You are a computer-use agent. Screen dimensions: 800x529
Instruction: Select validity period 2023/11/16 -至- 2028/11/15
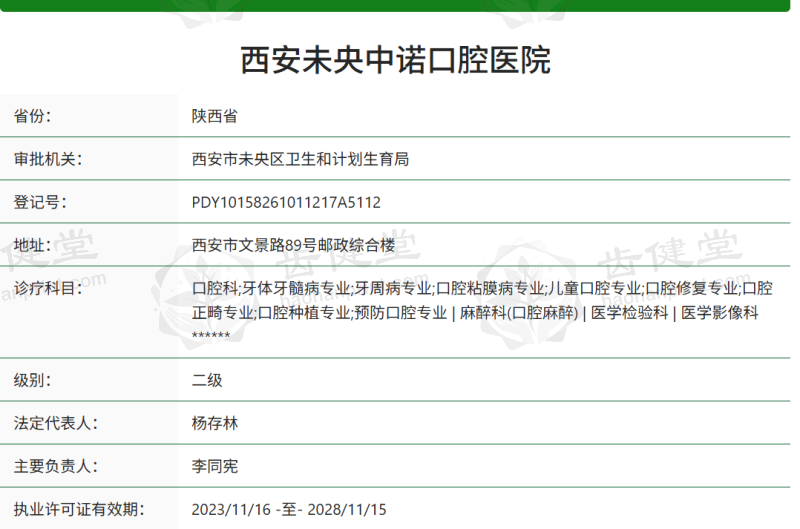pyautogui.click(x=289, y=510)
